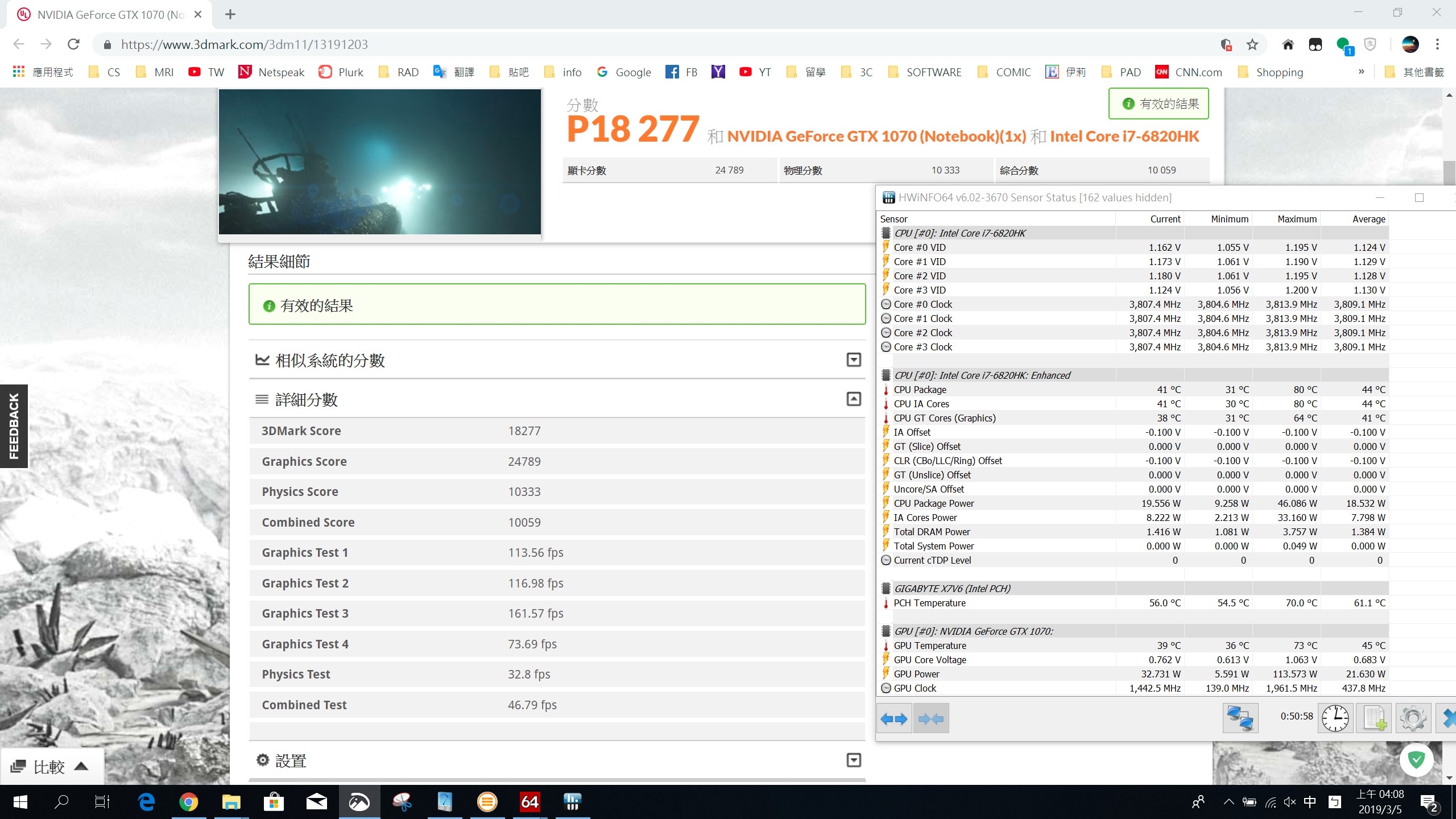Close the NVIDIA GeForce GTX 1070 tab

pyautogui.click(x=198, y=14)
